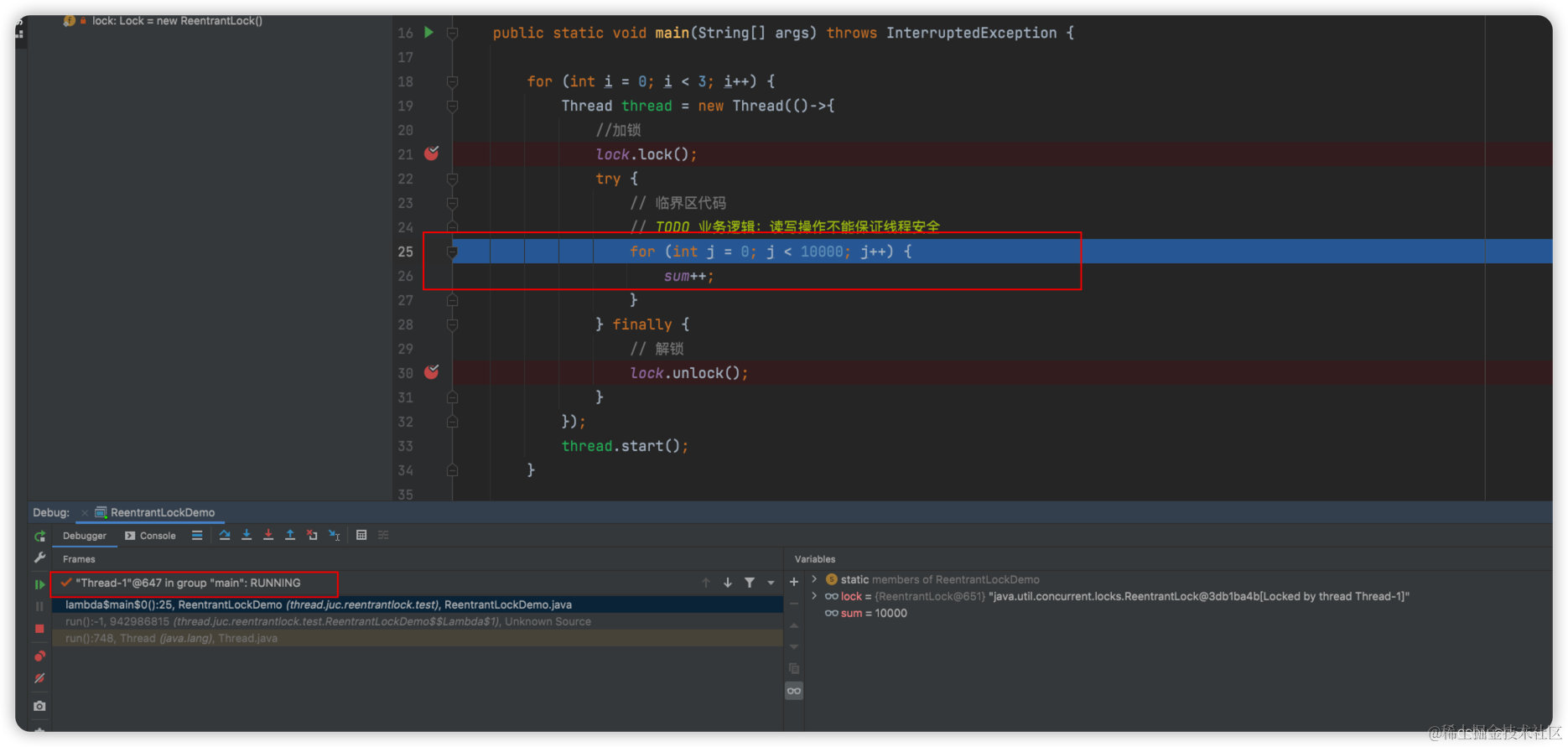Click the Step Into icon
The image size is (1568, 747).
[247, 535]
